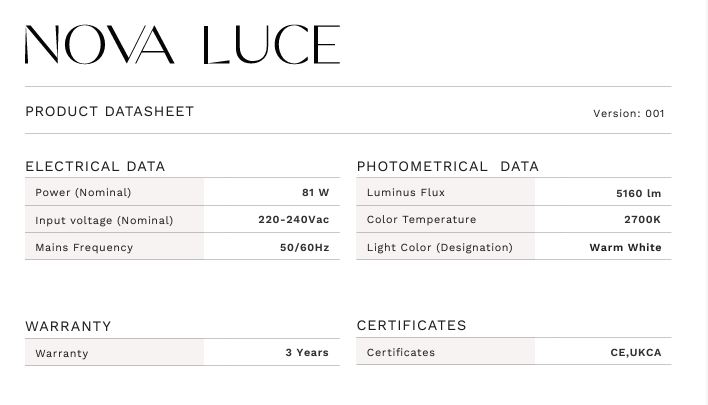Click the Luminus Flux label
The width and height of the screenshot is (708, 405).
[406, 193]
